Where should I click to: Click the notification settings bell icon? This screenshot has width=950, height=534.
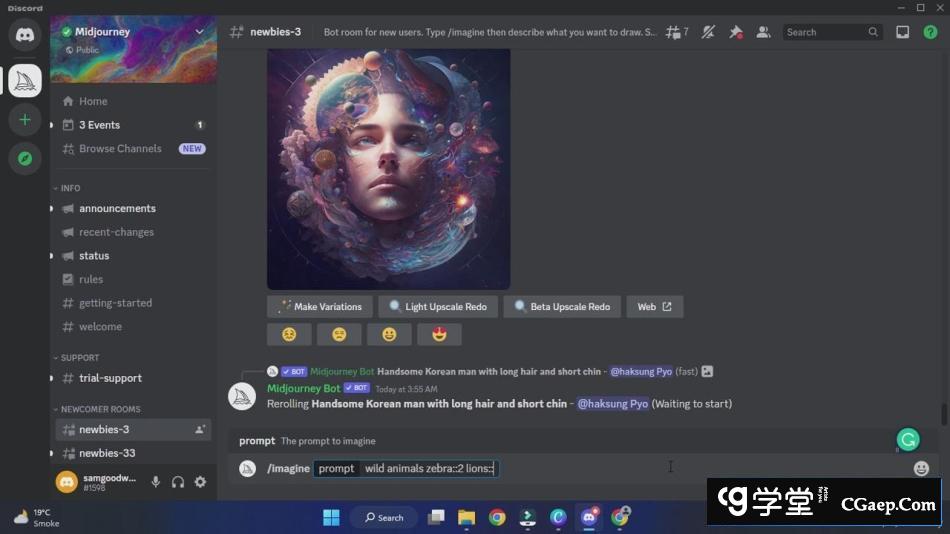coord(708,32)
